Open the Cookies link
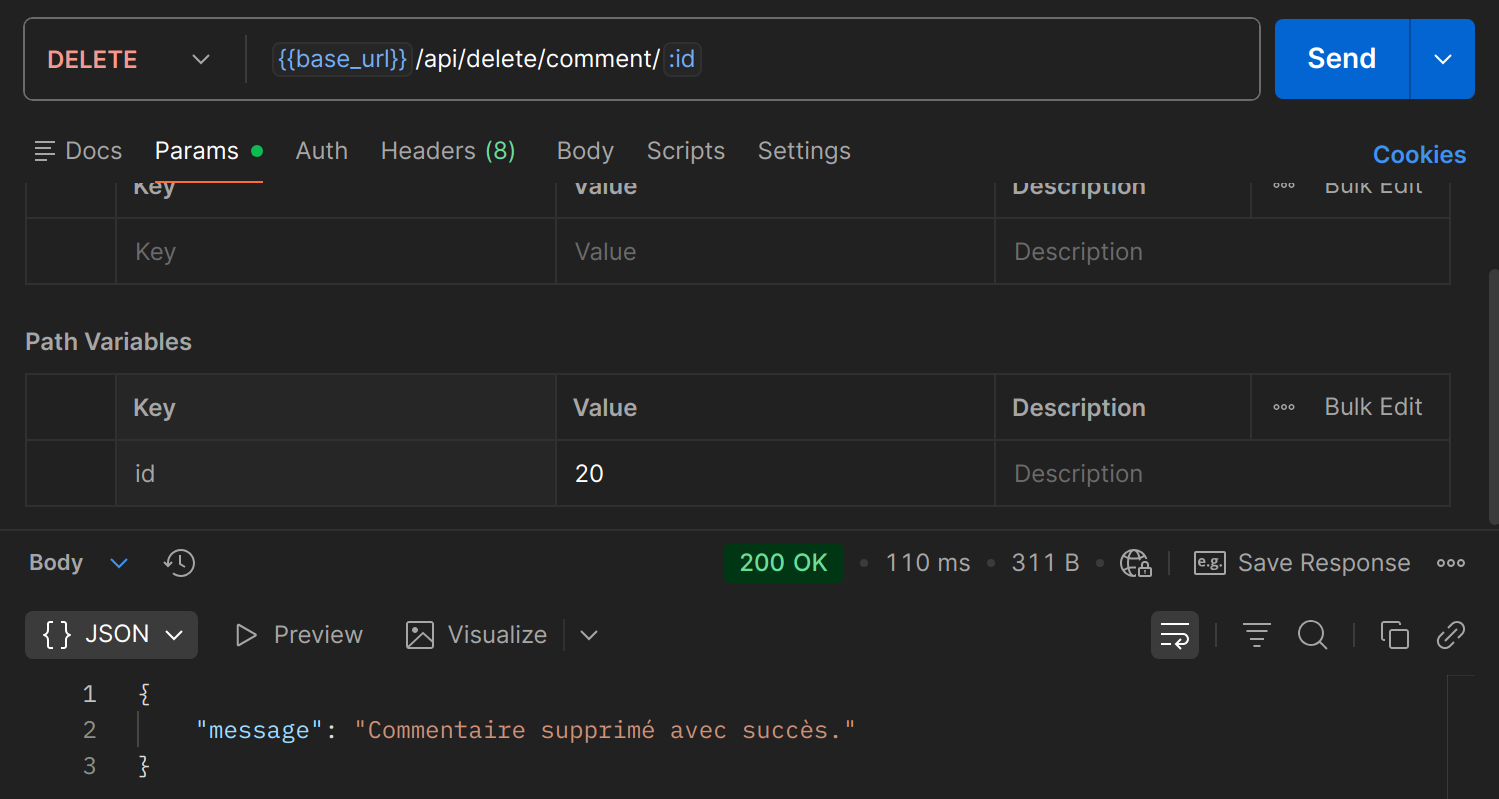The image size is (1499, 799). (1419, 155)
